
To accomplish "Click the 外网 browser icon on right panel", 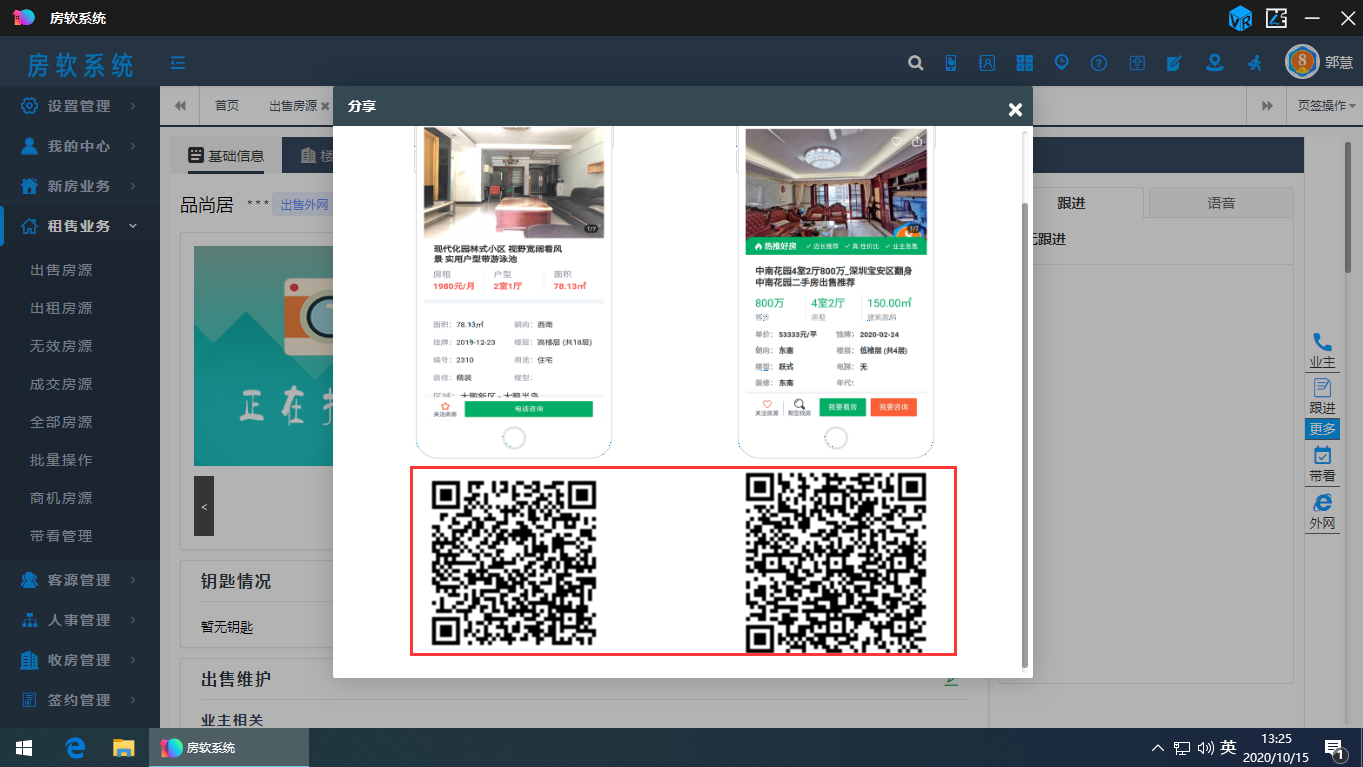I will (1322, 511).
